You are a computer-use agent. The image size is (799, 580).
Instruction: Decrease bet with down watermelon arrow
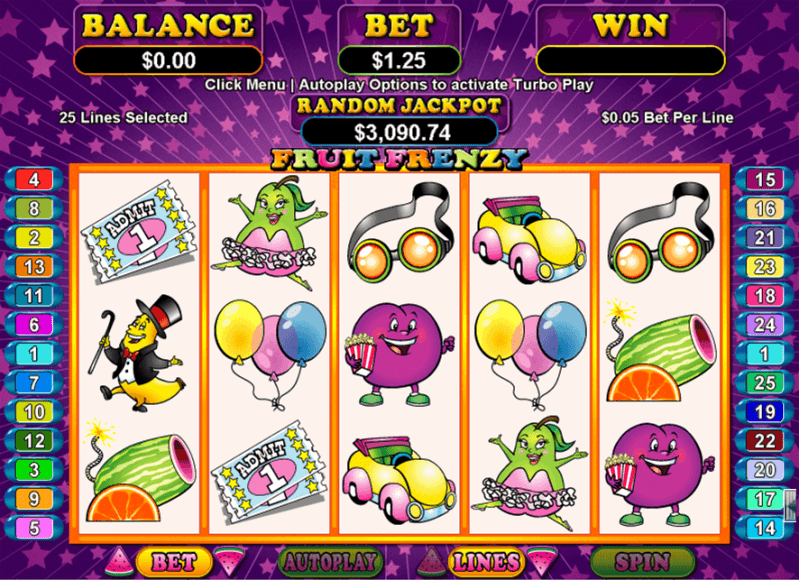(x=229, y=562)
